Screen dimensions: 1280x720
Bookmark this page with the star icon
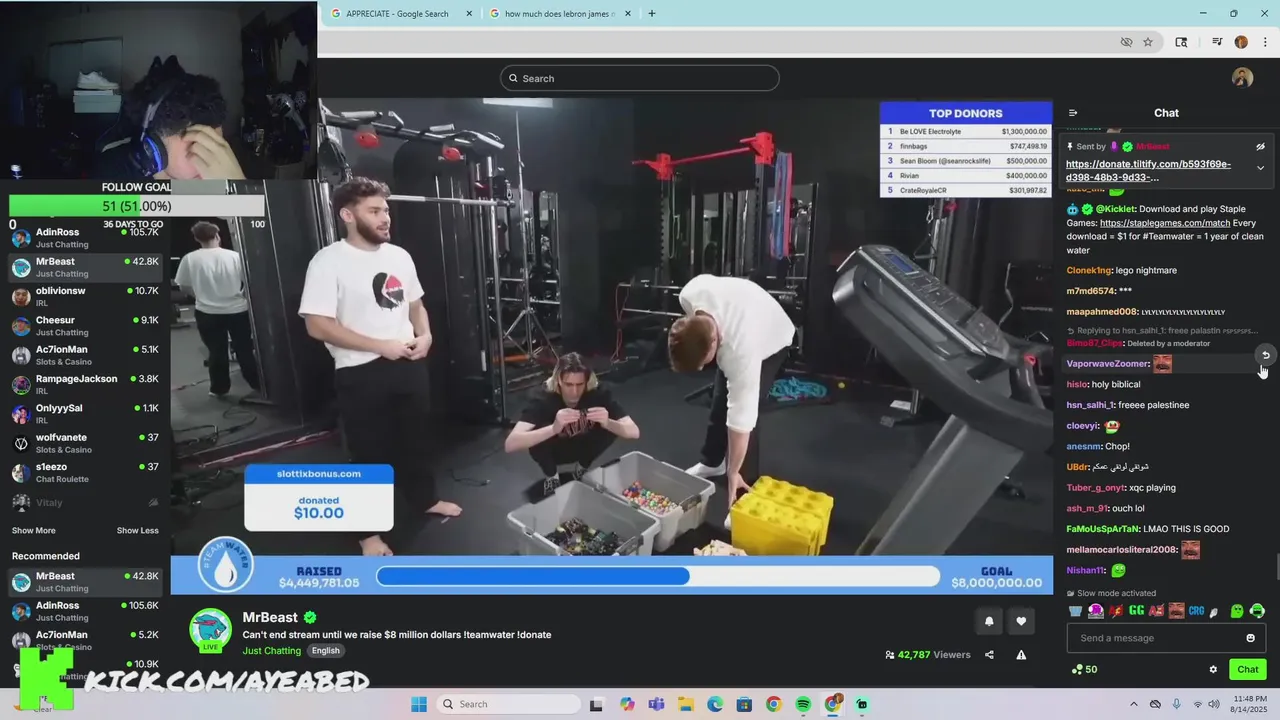click(1148, 42)
